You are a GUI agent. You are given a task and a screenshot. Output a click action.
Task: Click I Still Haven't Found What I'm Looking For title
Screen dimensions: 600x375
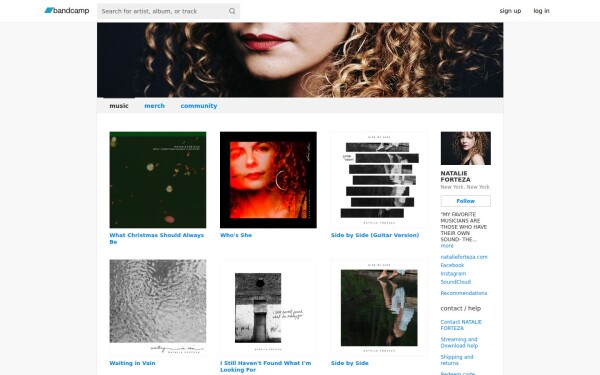266,366
